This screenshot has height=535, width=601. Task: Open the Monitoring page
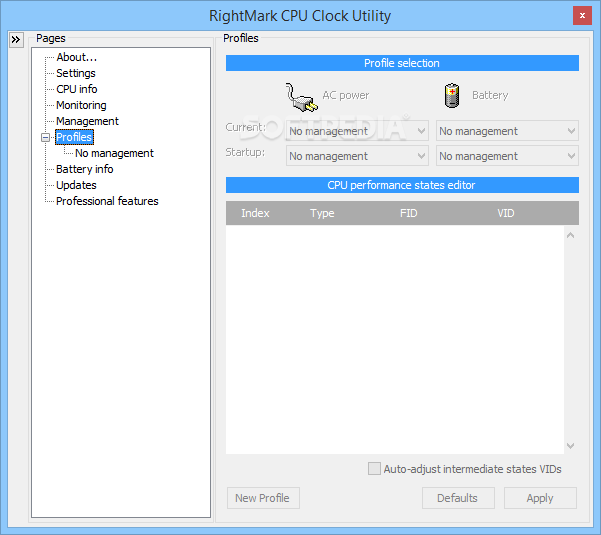pos(81,105)
